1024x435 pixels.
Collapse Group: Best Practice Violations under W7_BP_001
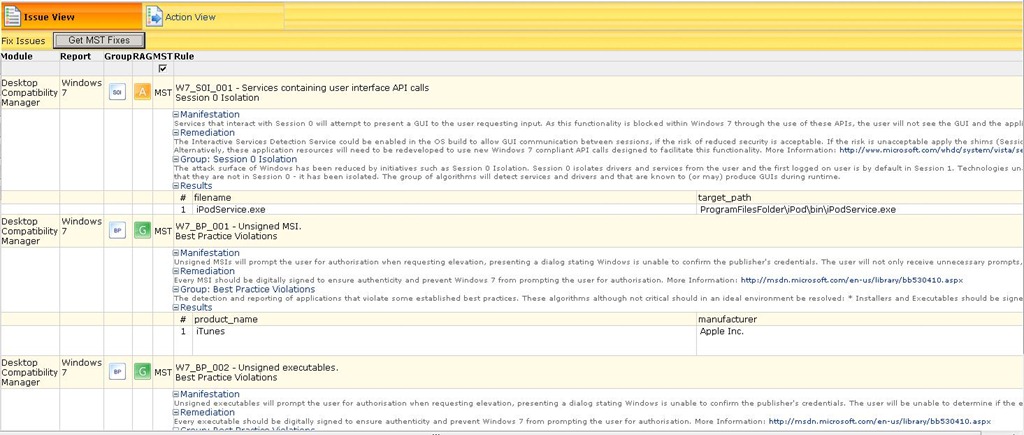pyautogui.click(x=176, y=289)
